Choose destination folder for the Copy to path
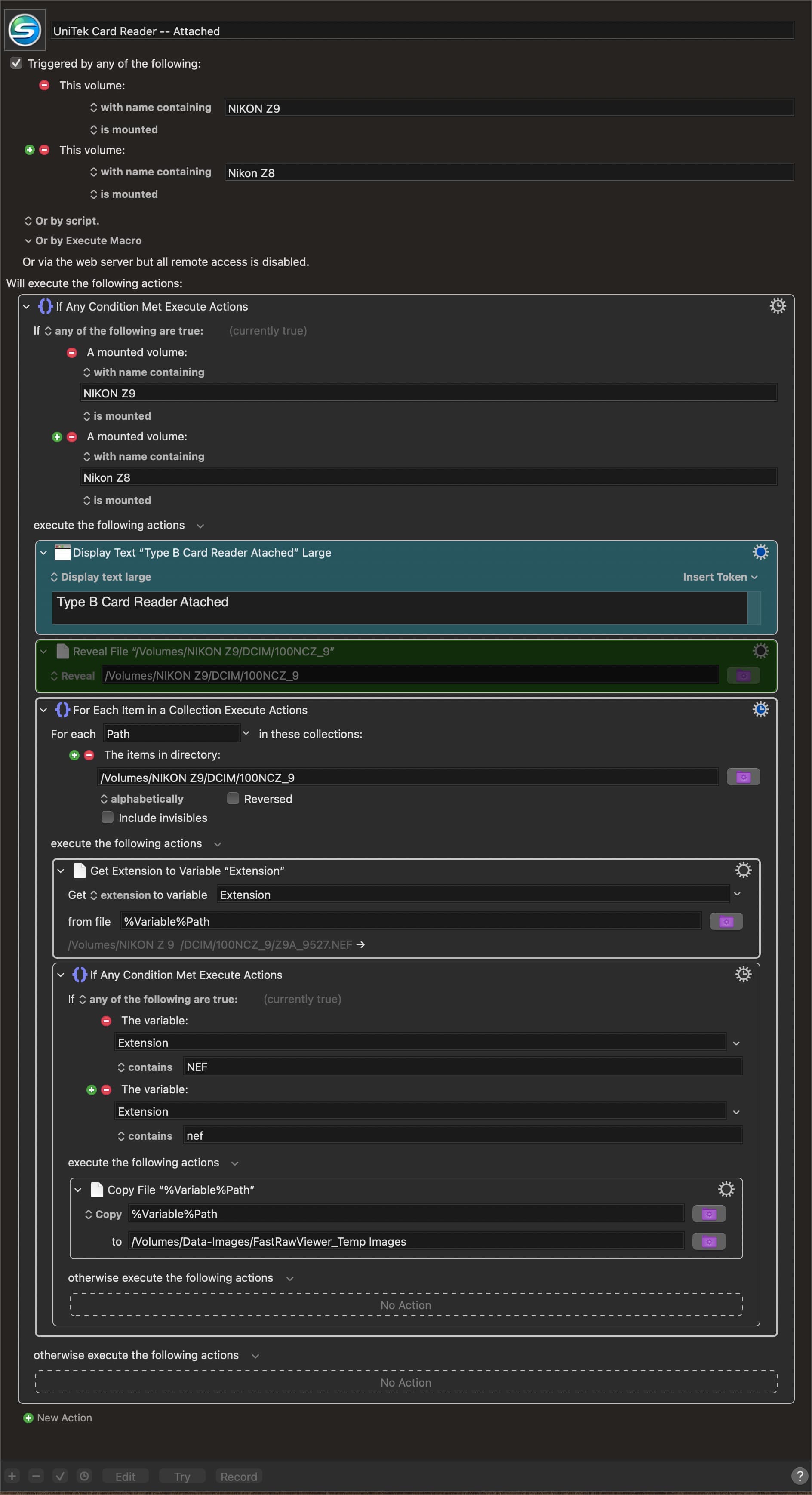Viewport: 812px width, 1495px height. pyautogui.click(x=709, y=1241)
